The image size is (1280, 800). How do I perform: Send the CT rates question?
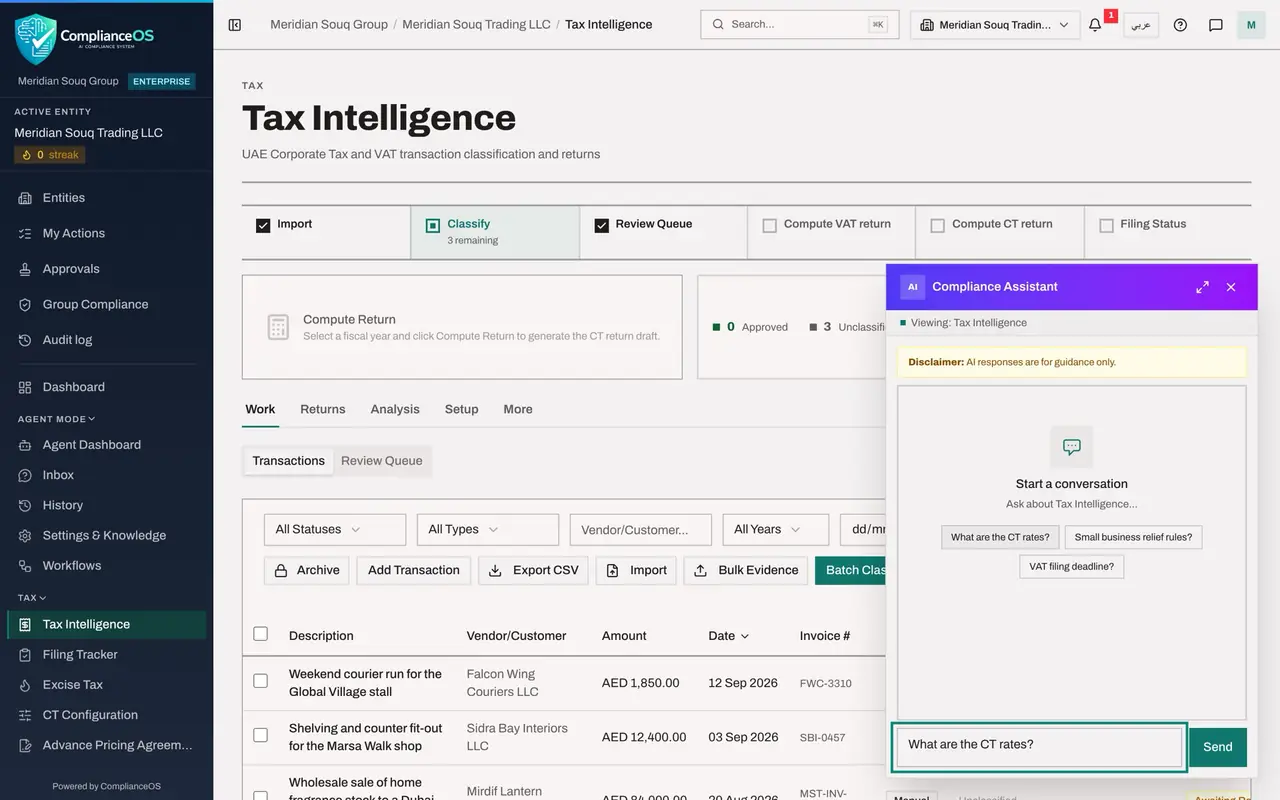tap(1218, 747)
